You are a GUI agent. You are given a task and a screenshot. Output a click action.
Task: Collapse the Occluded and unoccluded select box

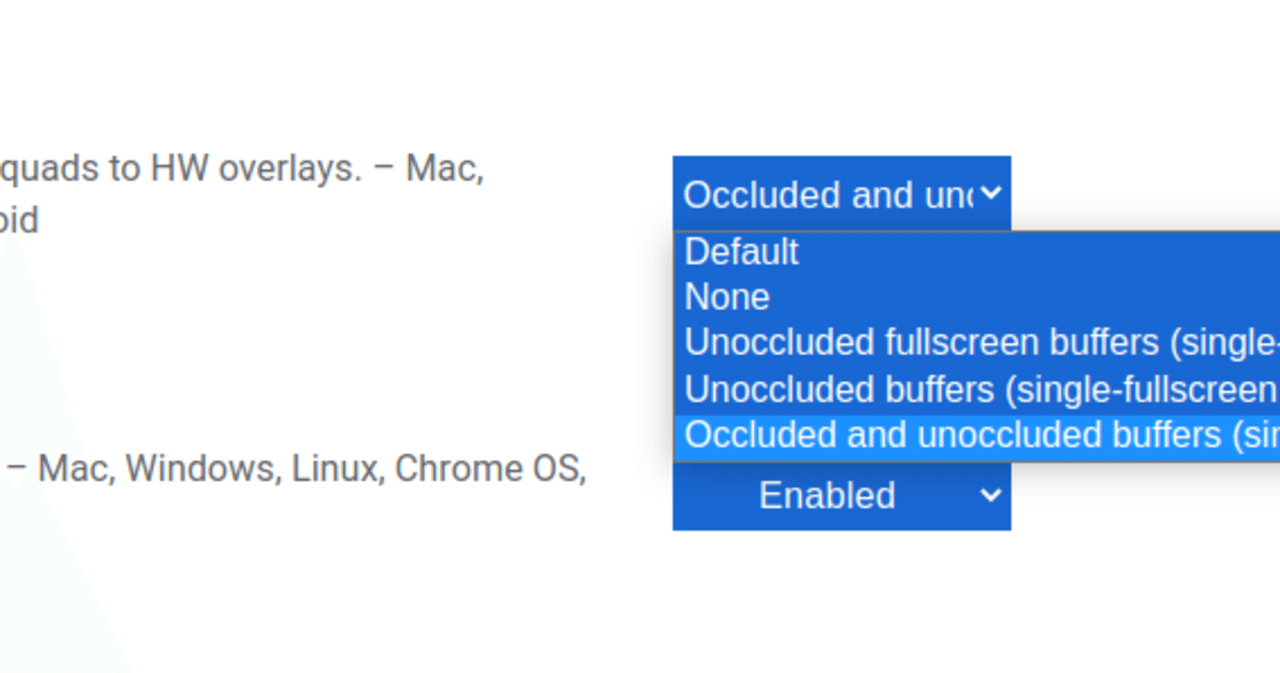pyautogui.click(x=840, y=194)
